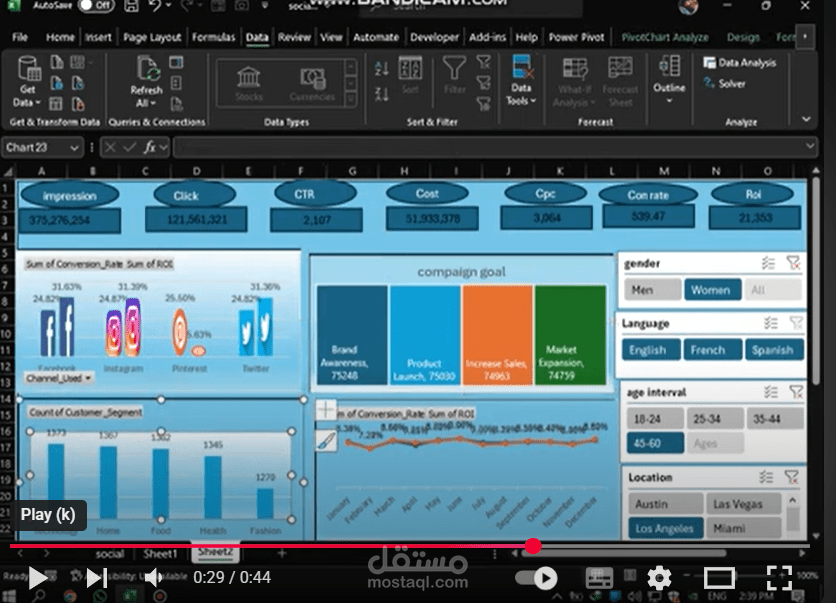
Task: Launch Data Analysis tool
Action: (739, 63)
